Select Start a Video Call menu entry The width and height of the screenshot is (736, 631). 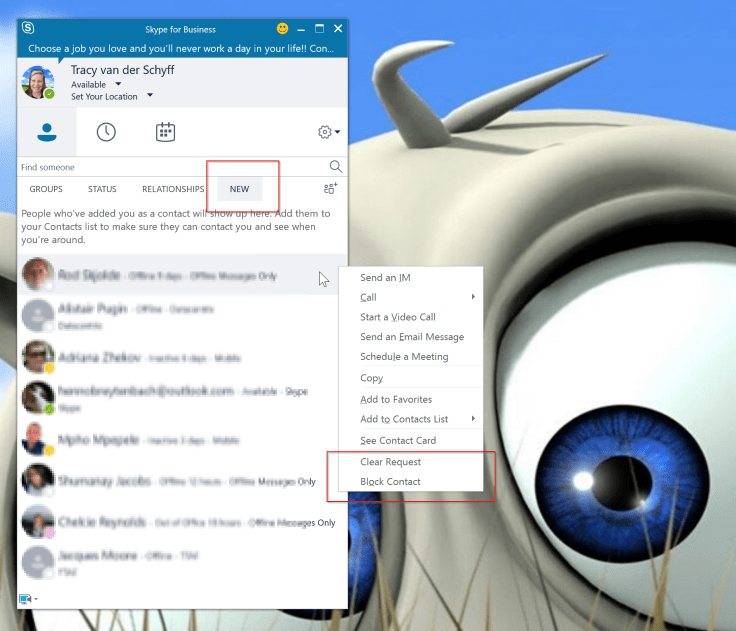click(398, 317)
